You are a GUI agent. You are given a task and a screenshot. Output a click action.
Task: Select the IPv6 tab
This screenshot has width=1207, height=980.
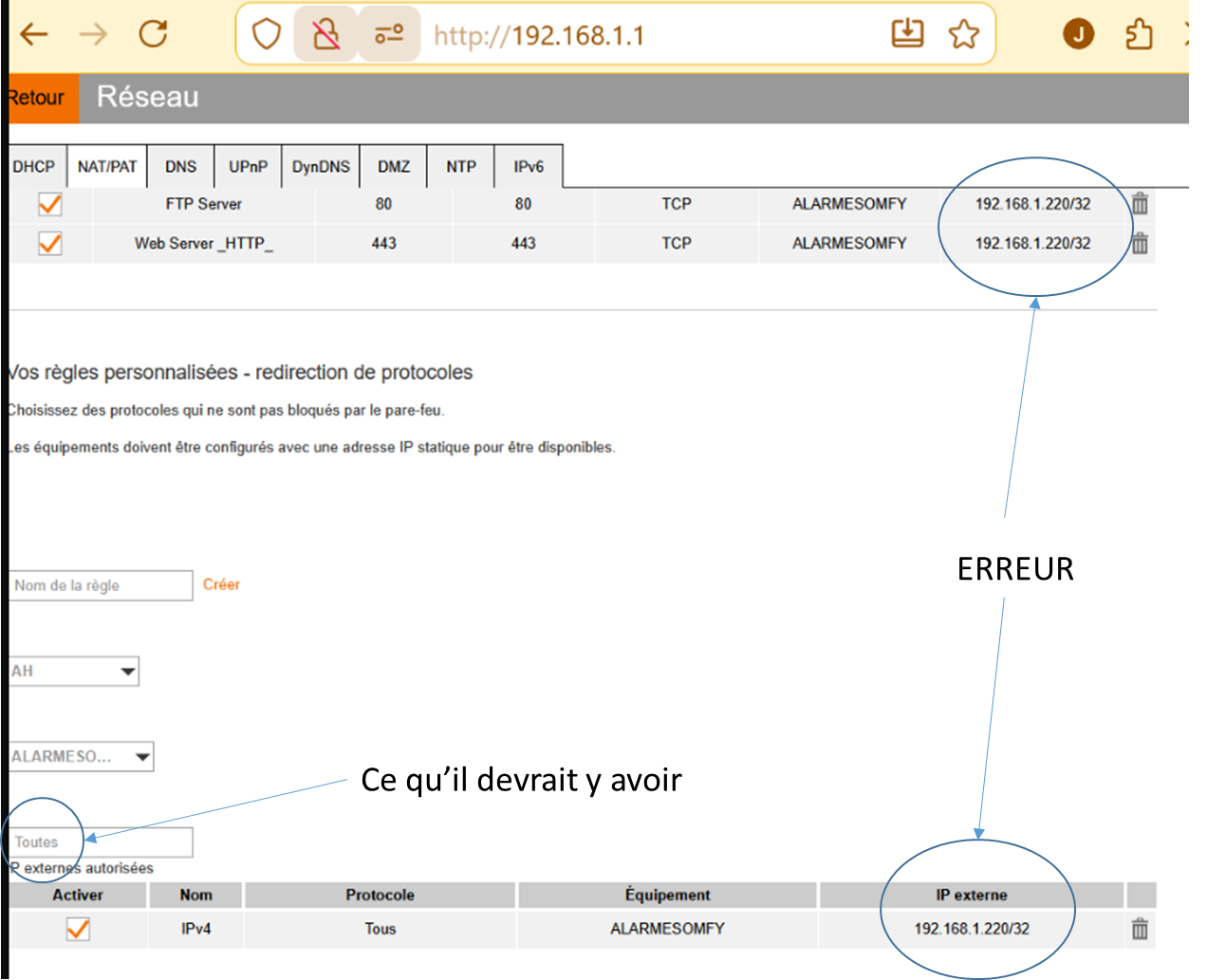pos(529,167)
